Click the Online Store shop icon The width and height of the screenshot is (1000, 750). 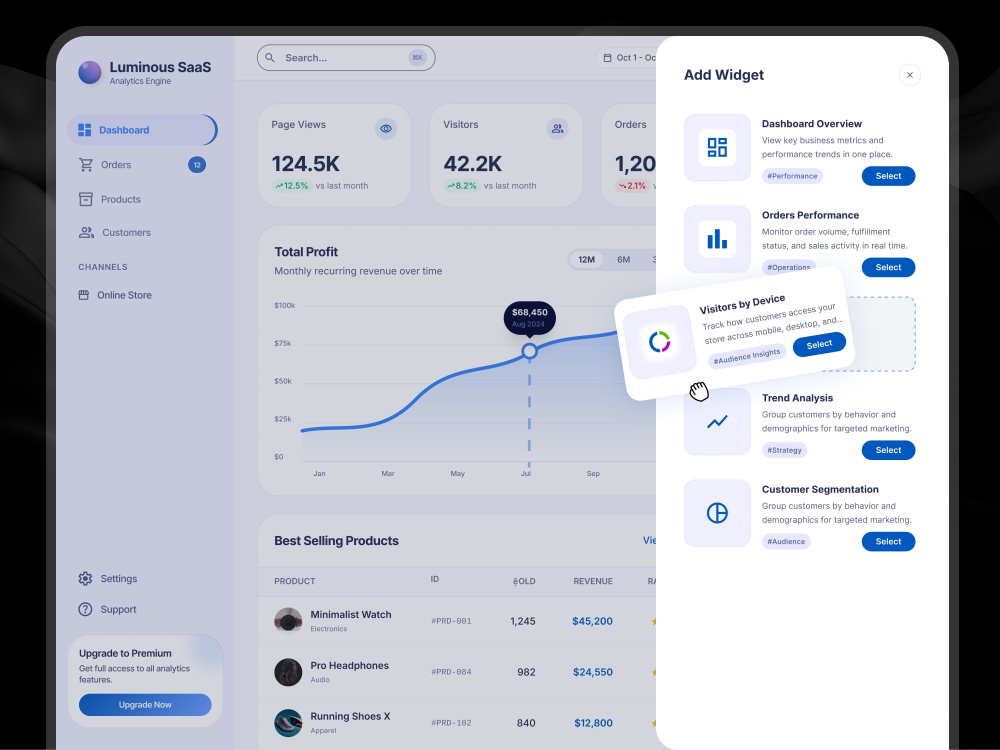(x=84, y=295)
